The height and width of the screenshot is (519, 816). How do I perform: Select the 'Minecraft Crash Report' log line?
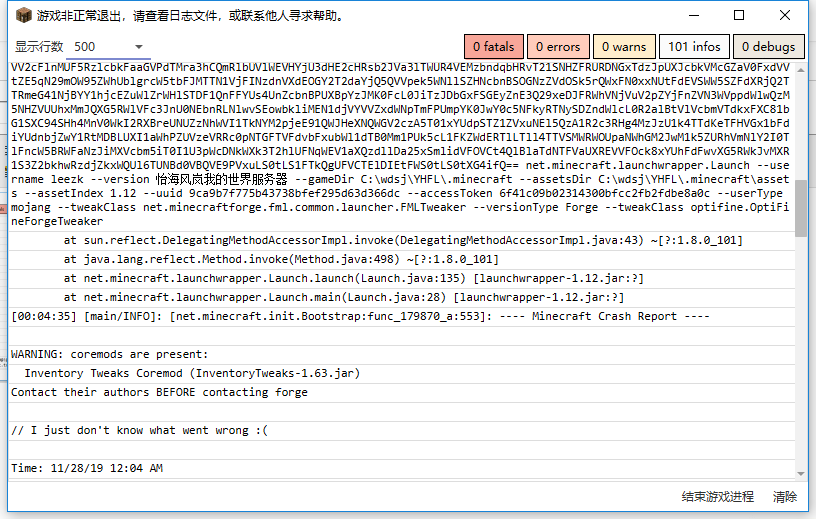(x=401, y=317)
